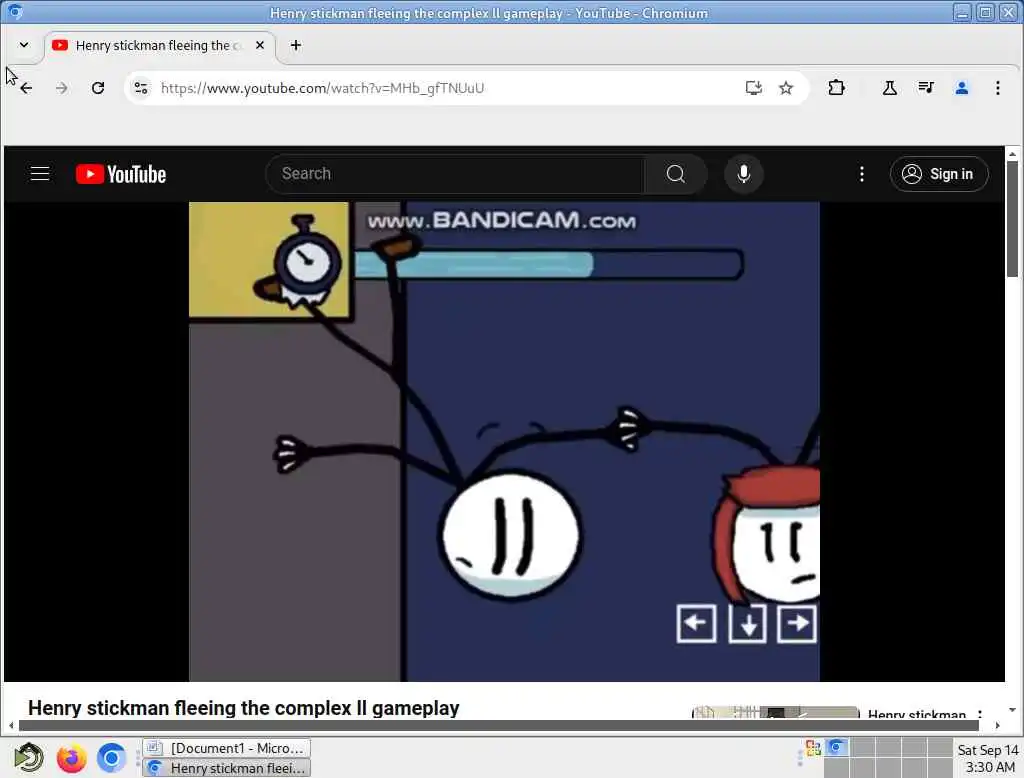
Task: Launch Firefox from the taskbar
Action: pyautogui.click(x=71, y=758)
